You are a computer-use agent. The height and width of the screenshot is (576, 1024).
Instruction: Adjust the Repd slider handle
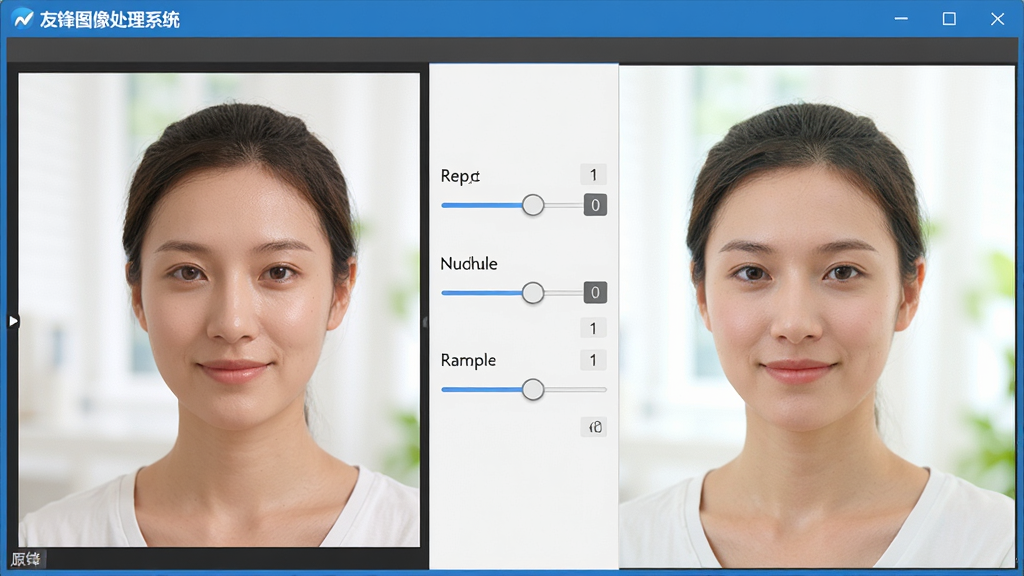pyautogui.click(x=533, y=205)
